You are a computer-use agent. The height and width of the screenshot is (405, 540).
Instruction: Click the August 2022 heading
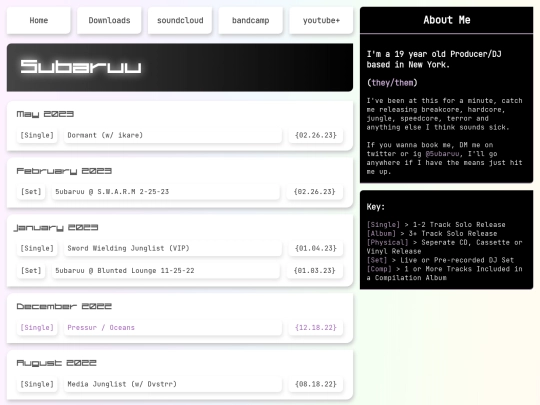(56, 363)
